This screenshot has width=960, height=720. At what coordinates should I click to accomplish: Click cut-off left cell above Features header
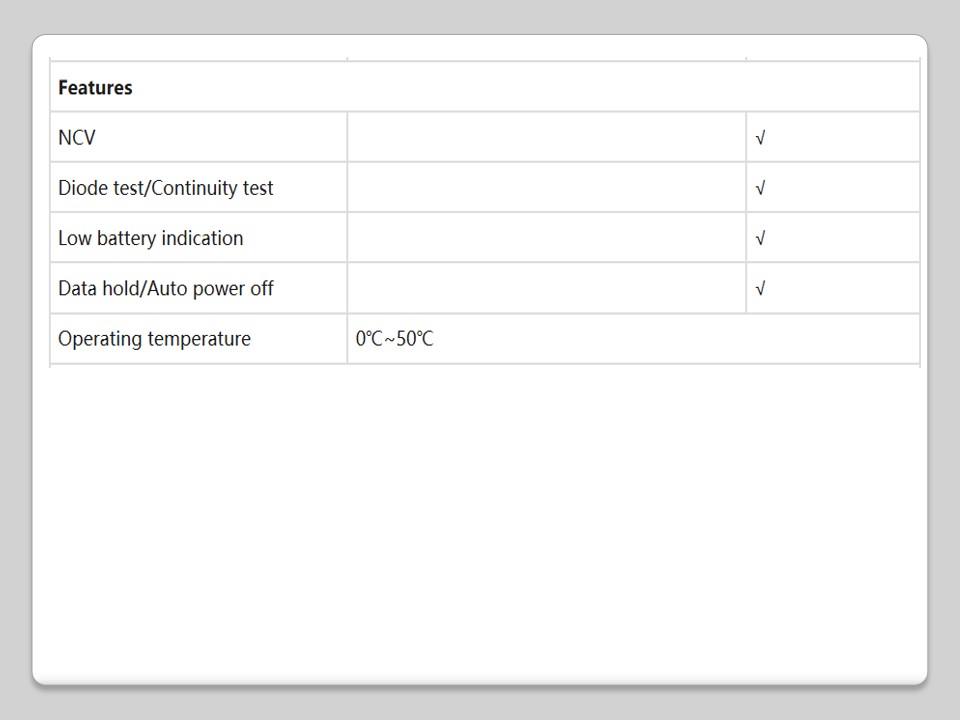[198, 57]
